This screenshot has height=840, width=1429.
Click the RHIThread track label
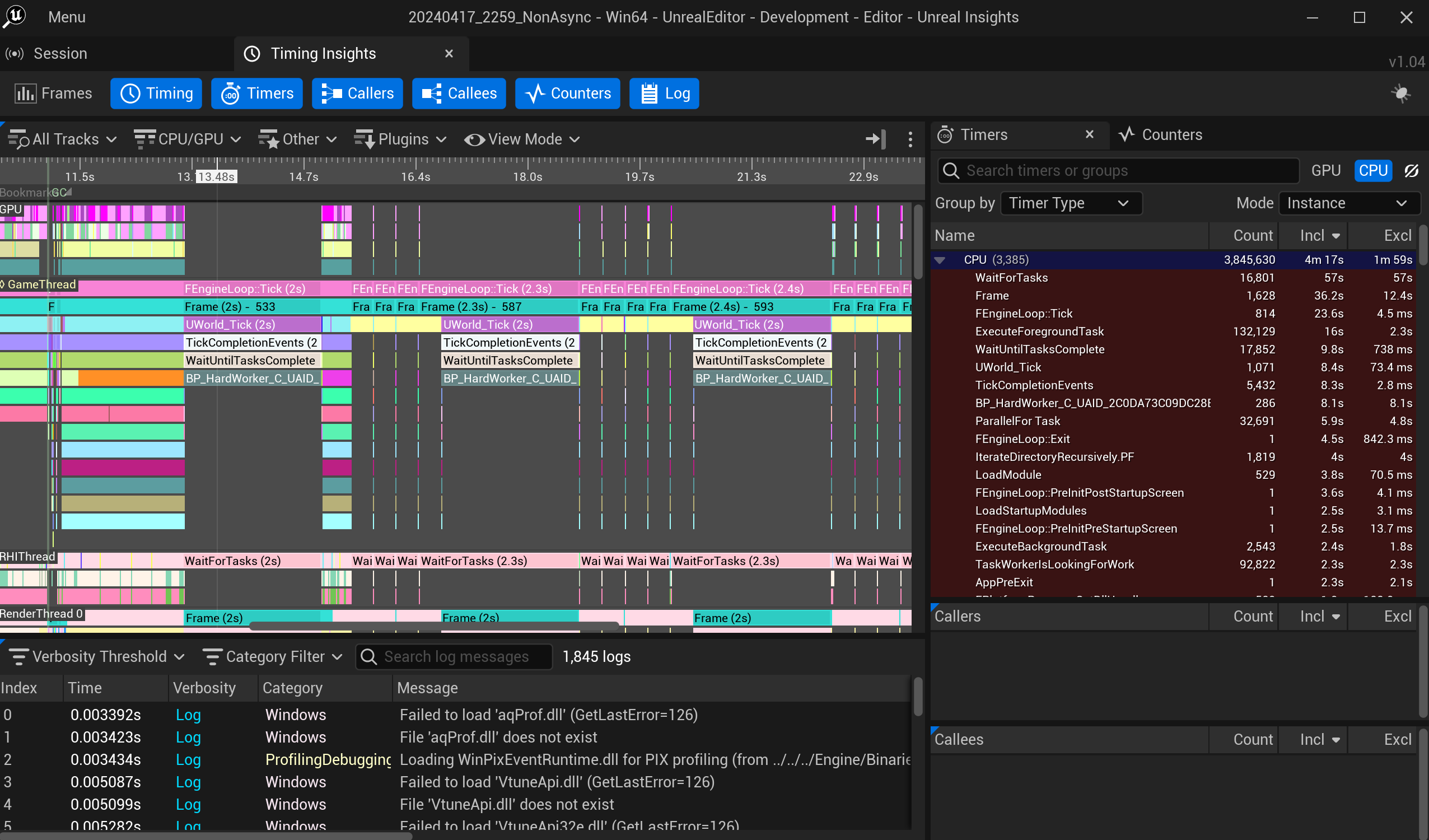pyautogui.click(x=28, y=557)
